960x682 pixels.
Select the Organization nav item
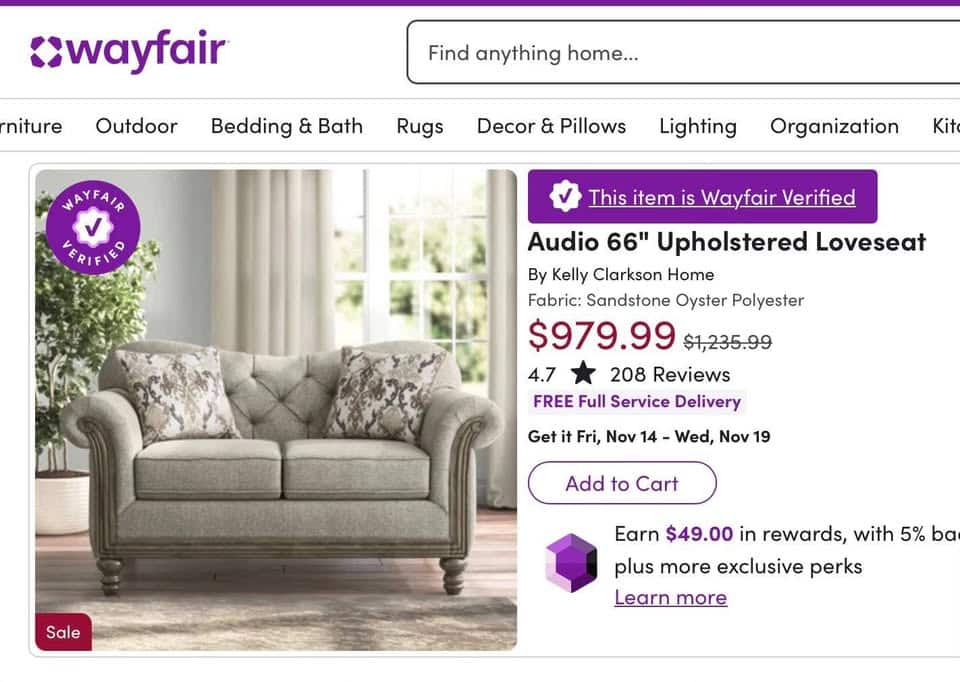(x=833, y=126)
